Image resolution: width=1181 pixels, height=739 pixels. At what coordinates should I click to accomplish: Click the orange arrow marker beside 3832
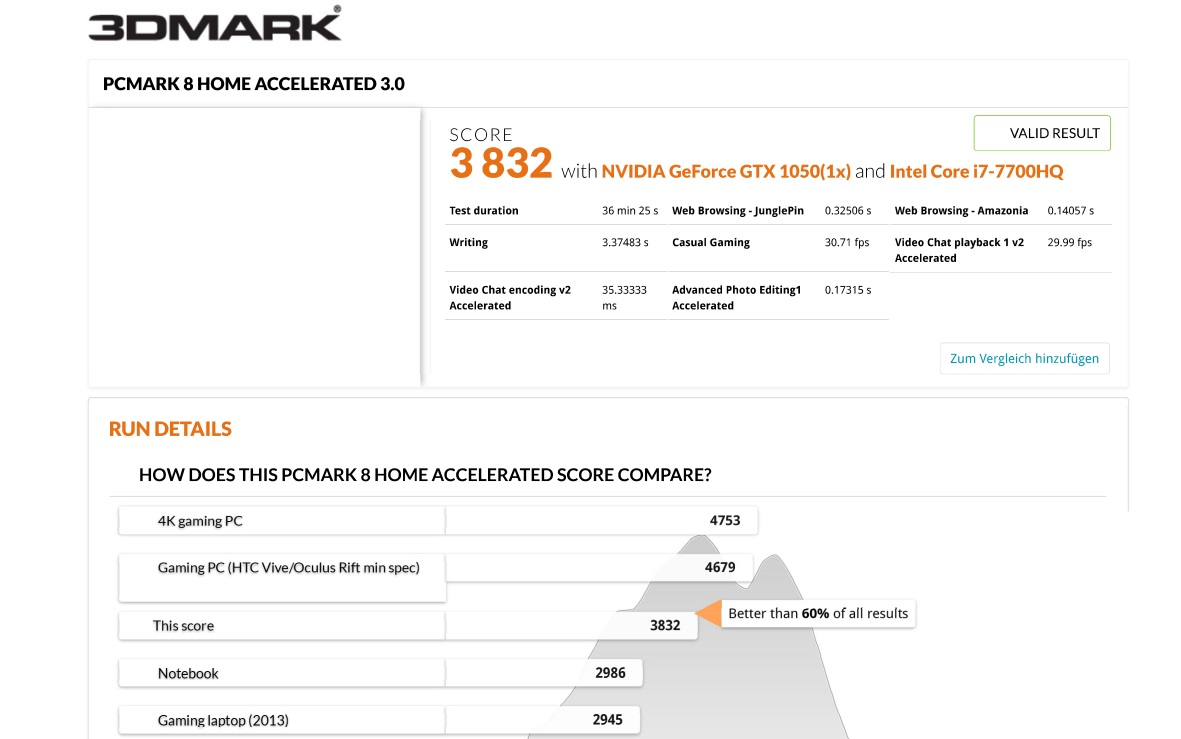pyautogui.click(x=709, y=614)
